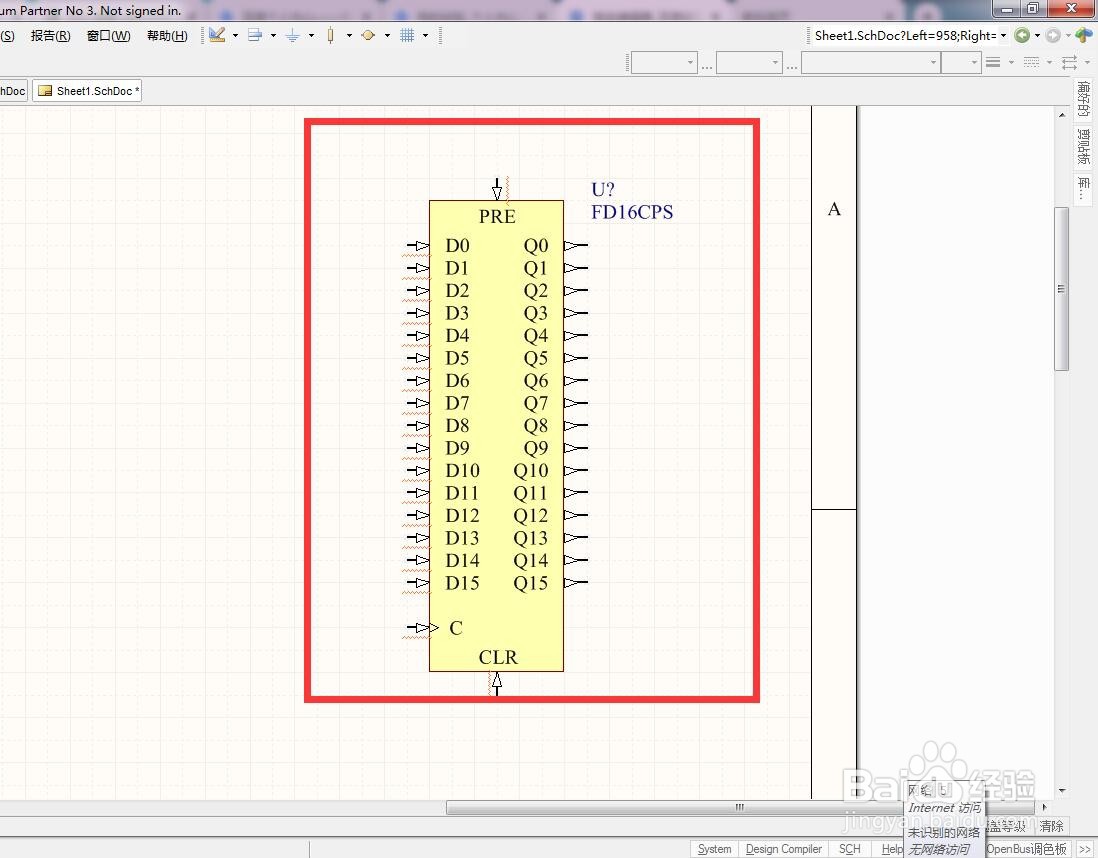Click the Sheet1.SchDoc address field
Image resolution: width=1098 pixels, height=858 pixels.
905,36
